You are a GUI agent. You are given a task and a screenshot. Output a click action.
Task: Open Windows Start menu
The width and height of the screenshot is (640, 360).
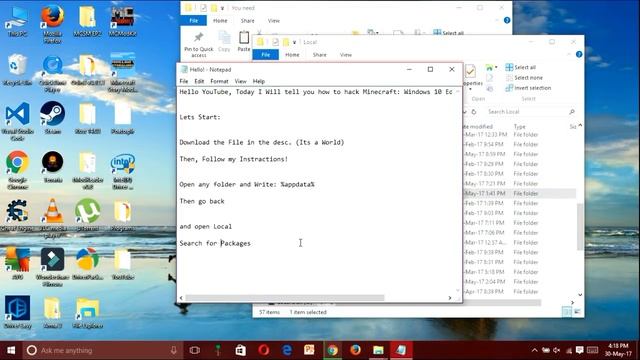[x=11, y=350]
